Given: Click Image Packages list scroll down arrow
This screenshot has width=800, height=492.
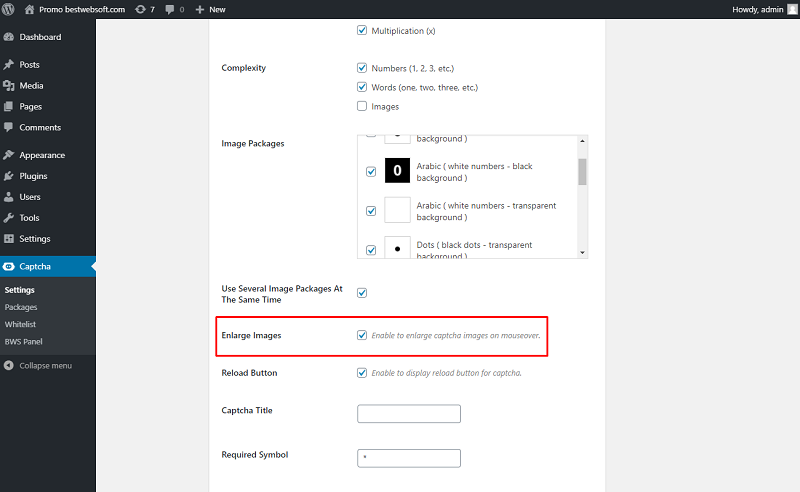Looking at the screenshot, I should [x=582, y=253].
